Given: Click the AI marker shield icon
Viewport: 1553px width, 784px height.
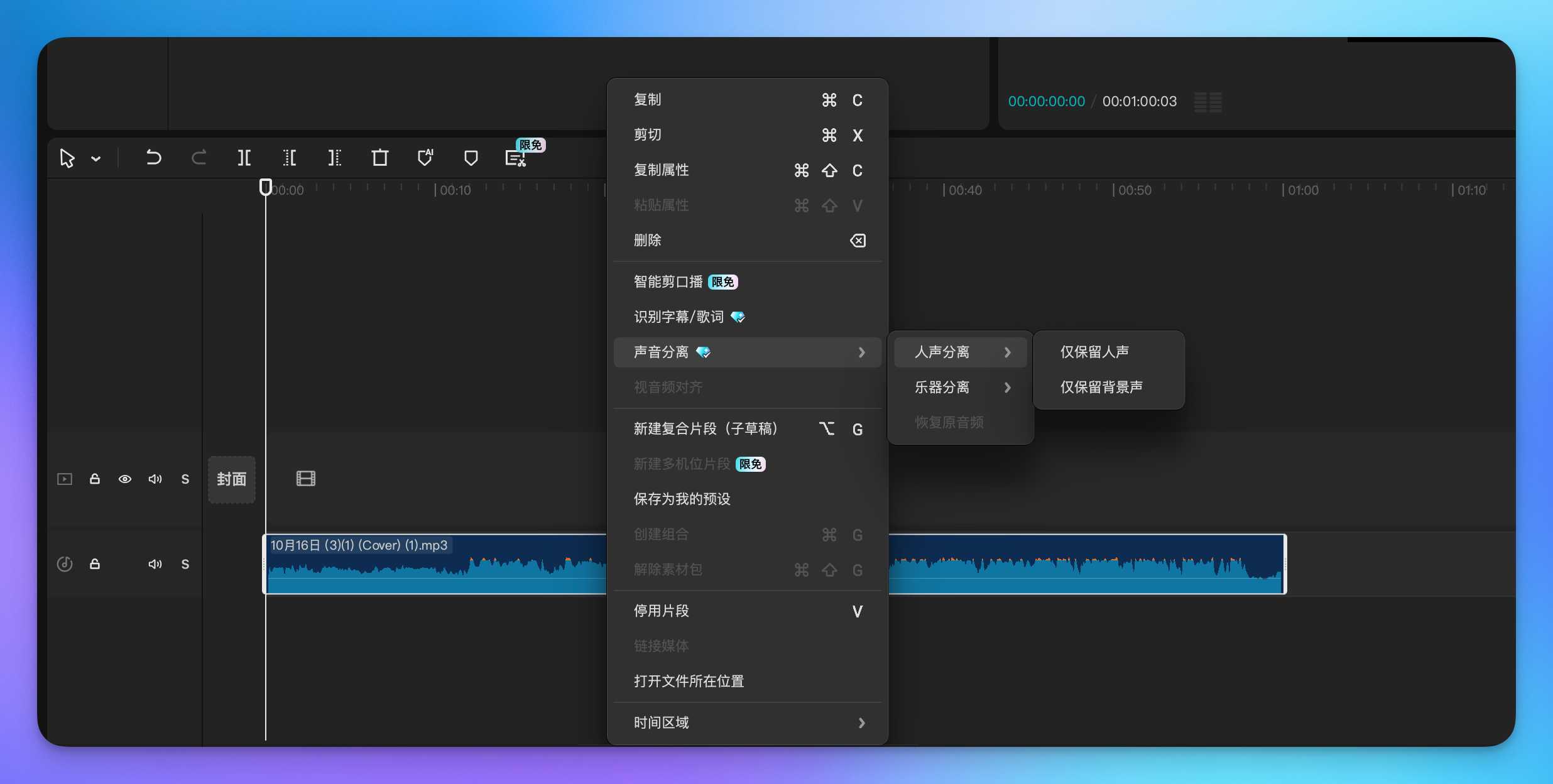Looking at the screenshot, I should click(x=425, y=158).
